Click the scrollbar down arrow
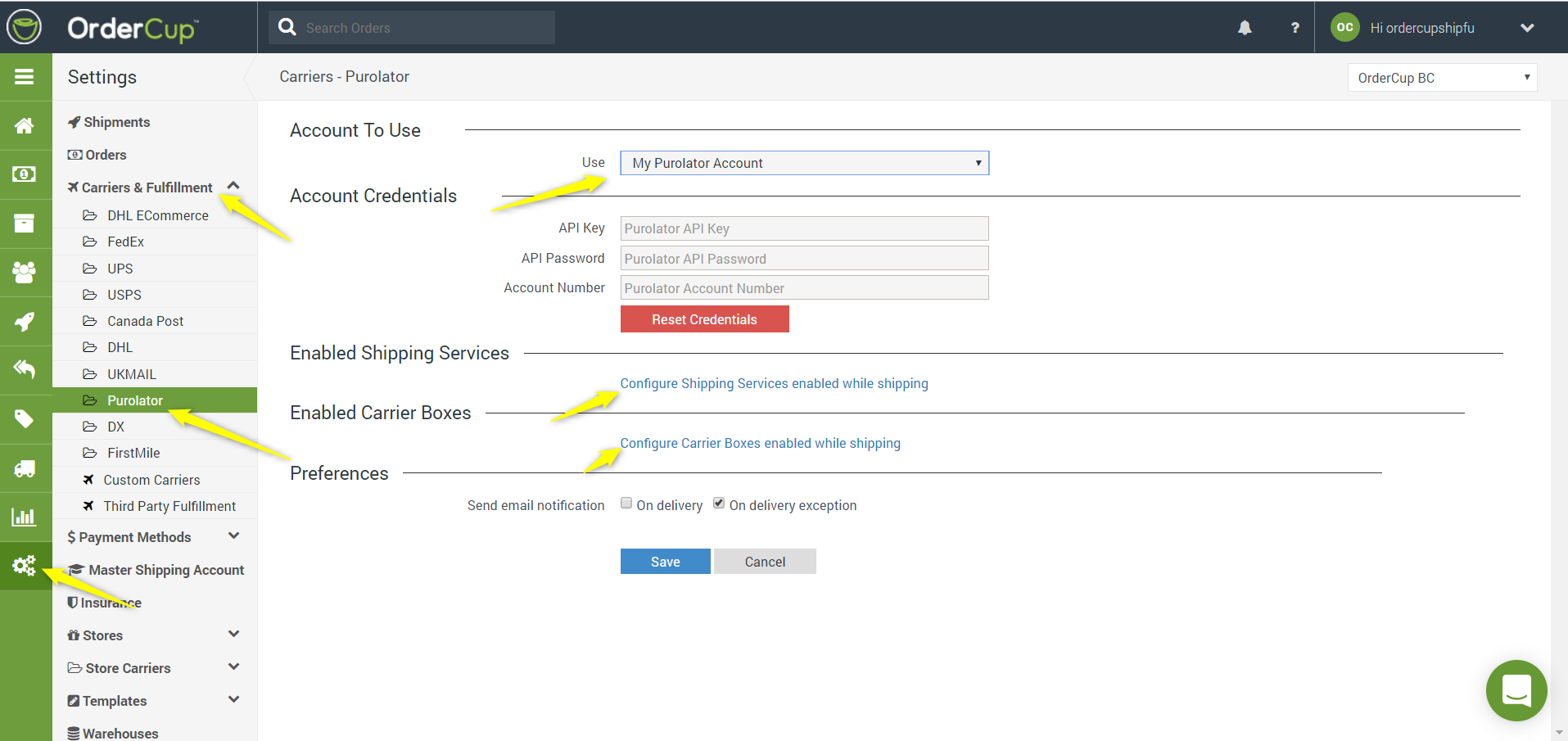Screen dimensions: 1568x741 point(1559,733)
